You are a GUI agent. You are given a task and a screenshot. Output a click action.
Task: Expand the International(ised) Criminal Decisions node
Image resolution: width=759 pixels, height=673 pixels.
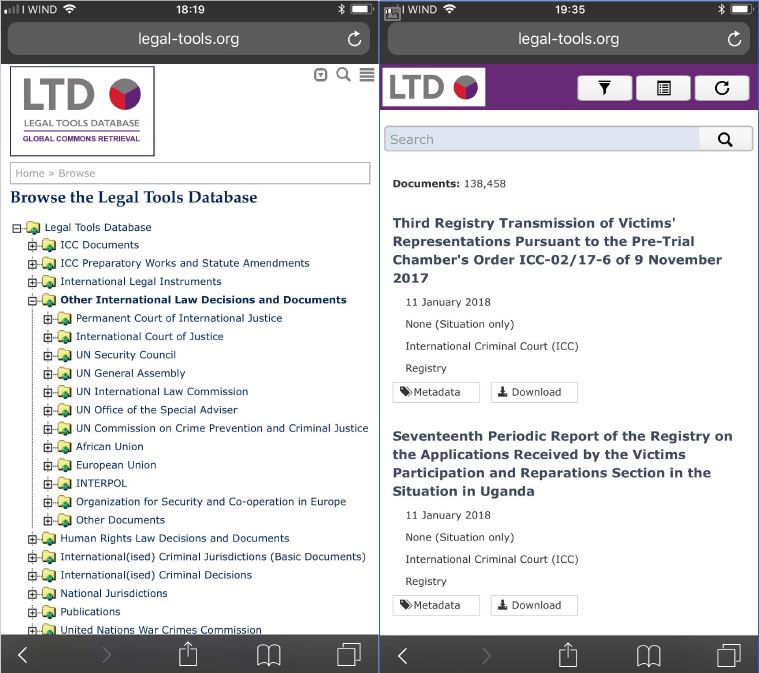(32, 576)
